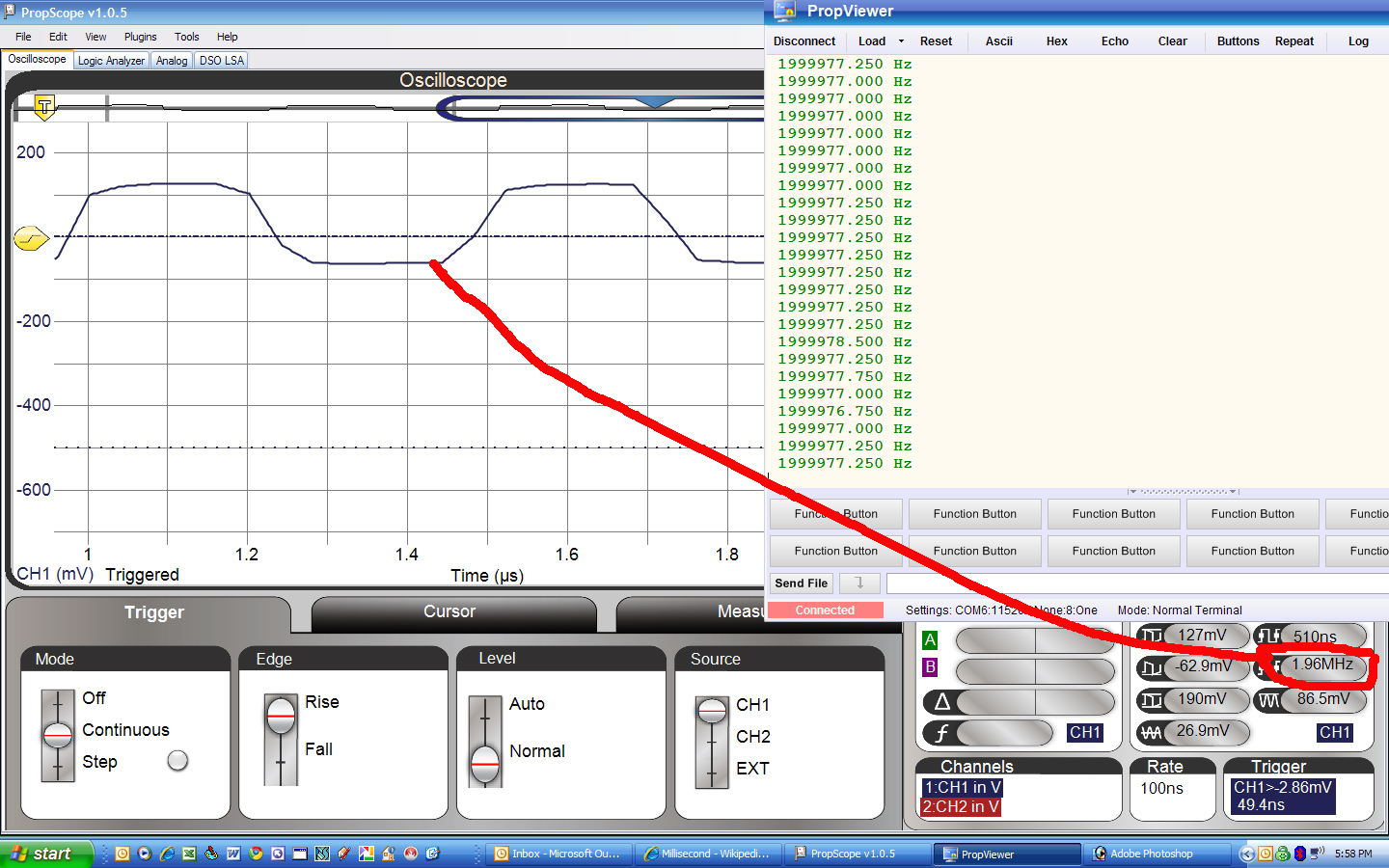Select the maximum voltage measurement icon

pos(1151,637)
